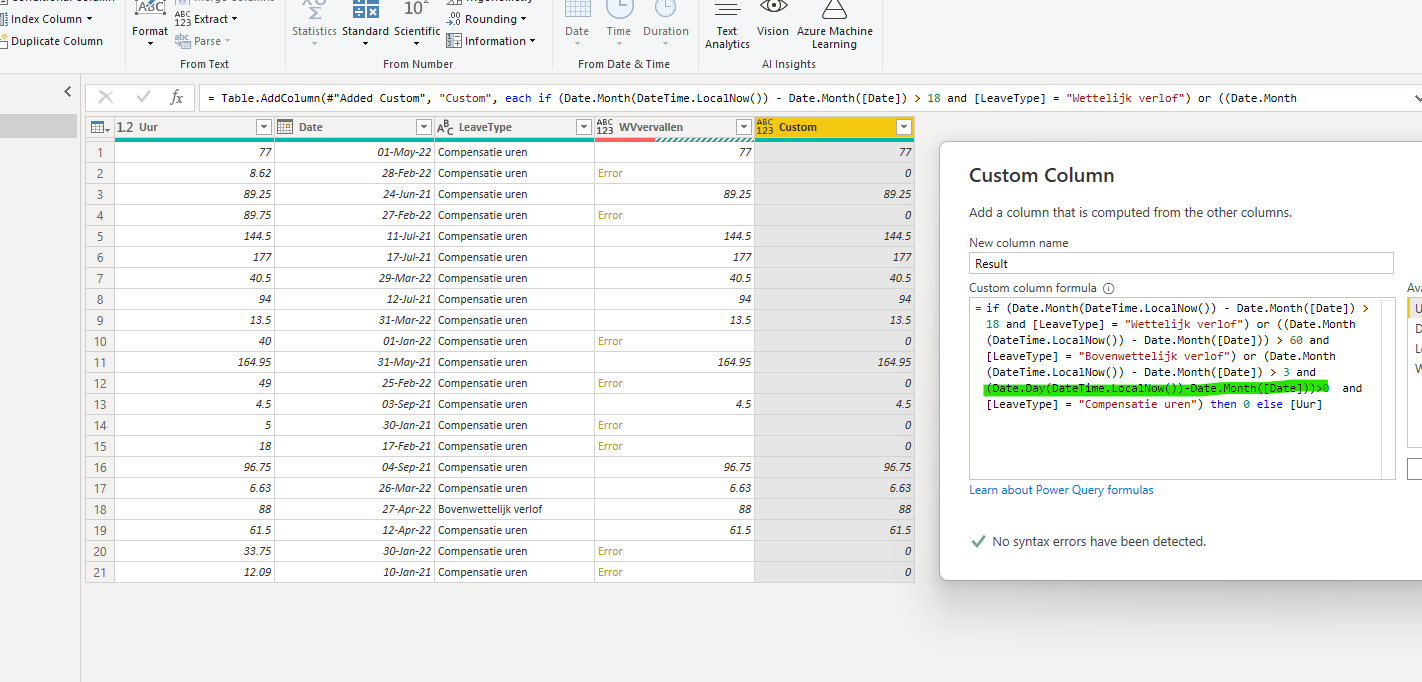The height and width of the screenshot is (682, 1422).
Task: Click the date cell 03-Sep-21
Action: (x=355, y=404)
